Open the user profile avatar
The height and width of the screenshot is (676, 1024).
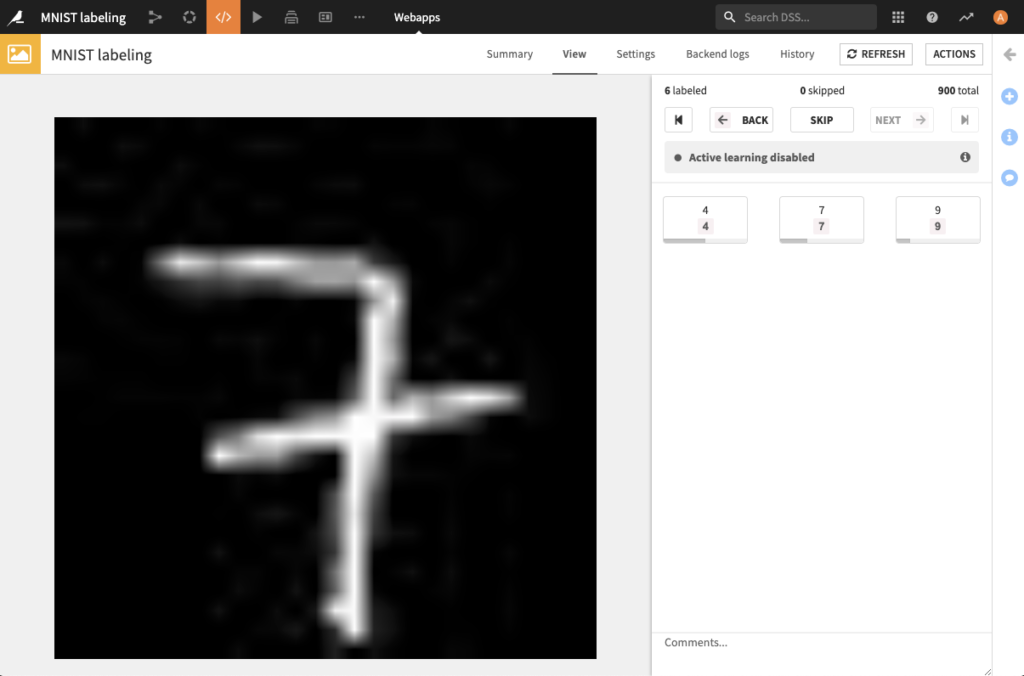pos(1000,17)
